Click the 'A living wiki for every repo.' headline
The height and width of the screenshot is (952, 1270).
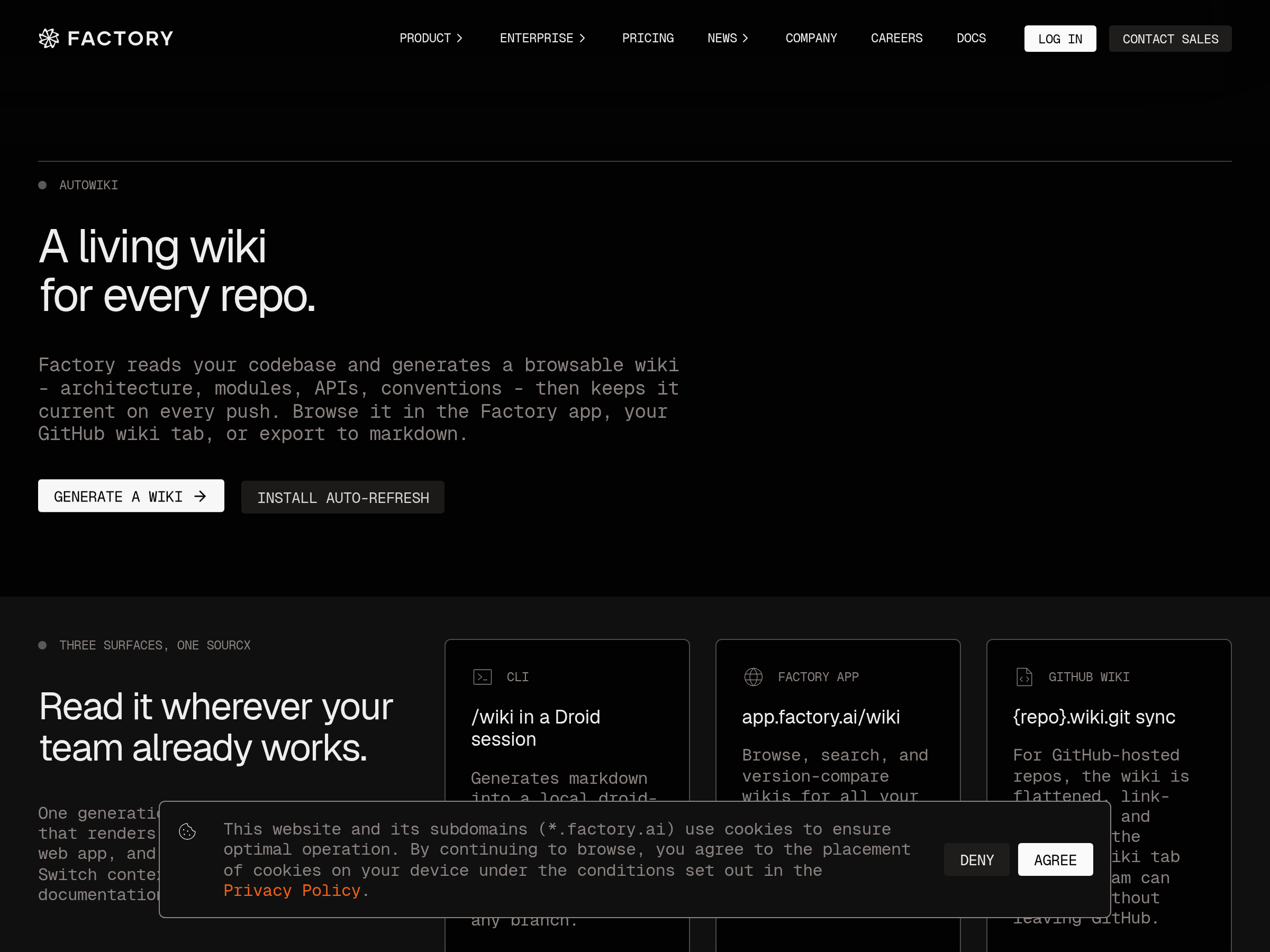(x=177, y=271)
